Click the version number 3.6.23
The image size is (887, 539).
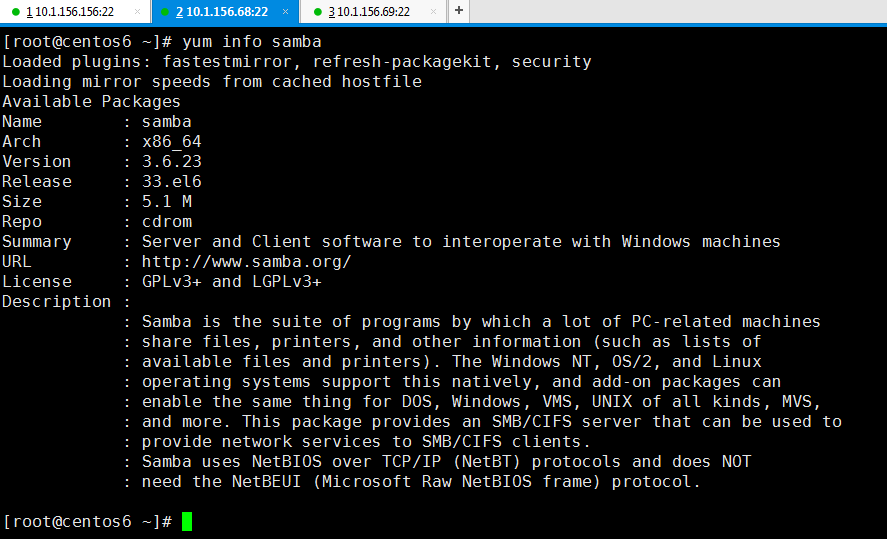tap(171, 162)
